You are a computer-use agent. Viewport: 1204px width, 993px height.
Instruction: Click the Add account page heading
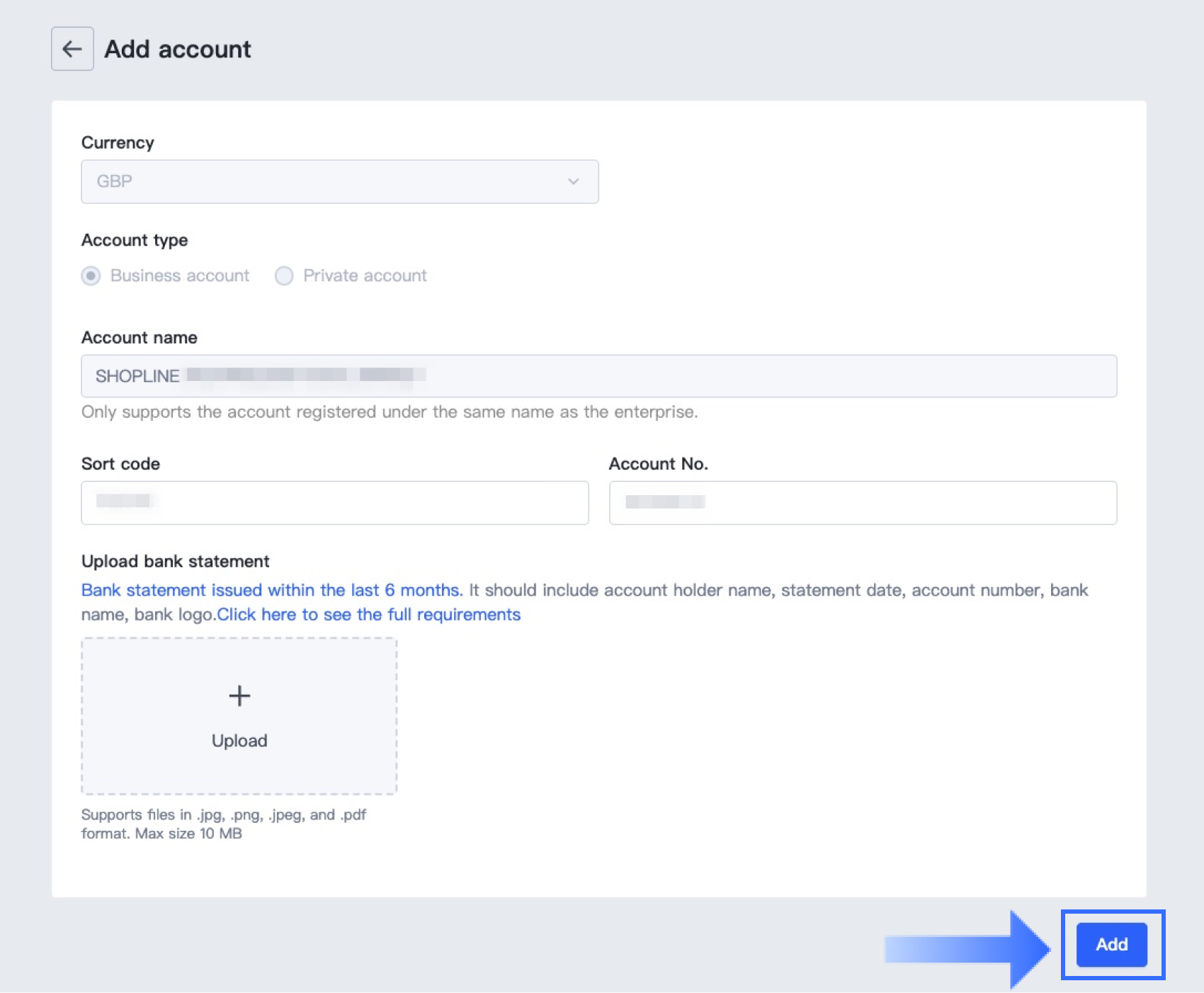tap(178, 49)
